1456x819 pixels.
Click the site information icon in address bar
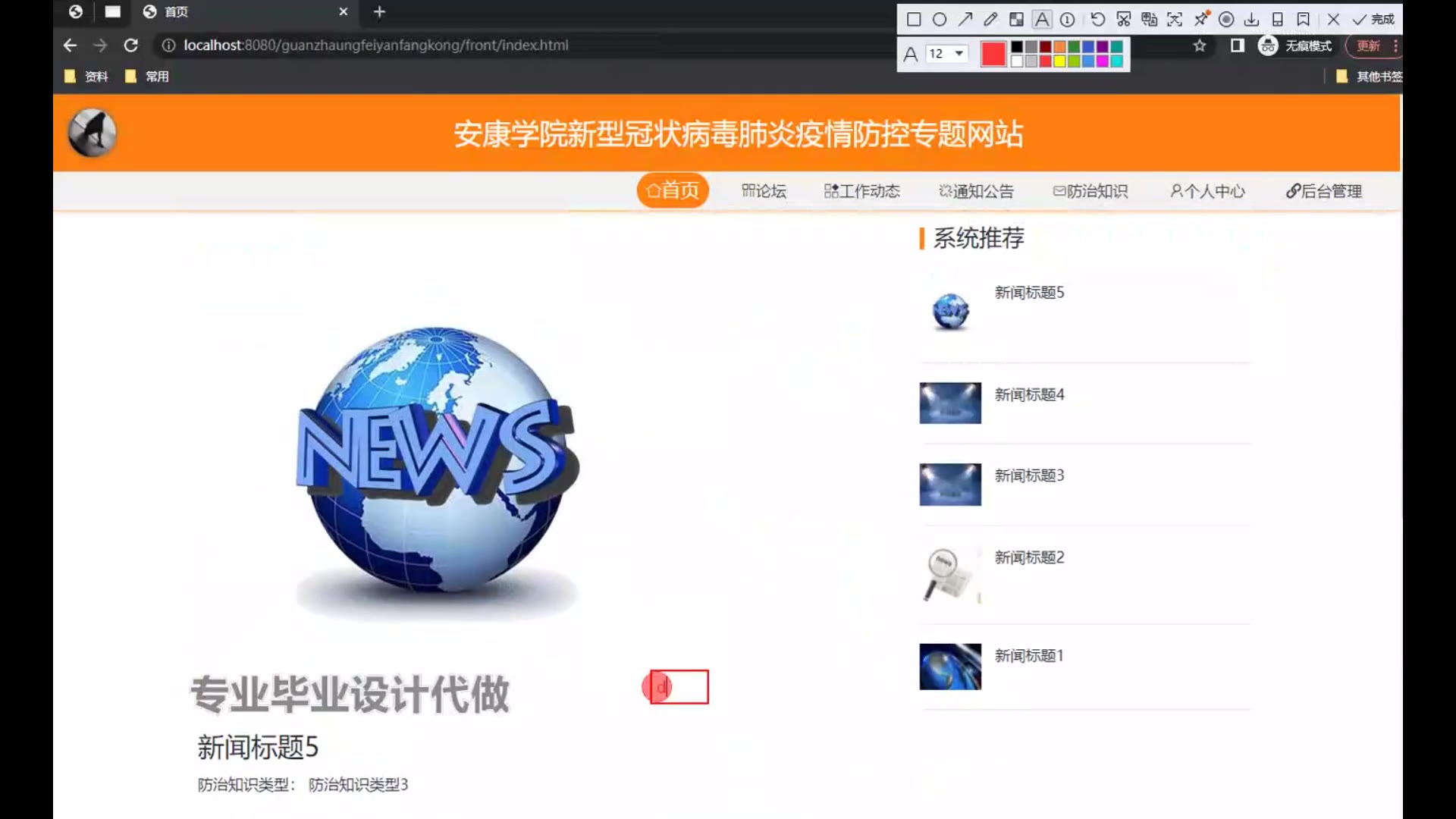pos(168,45)
